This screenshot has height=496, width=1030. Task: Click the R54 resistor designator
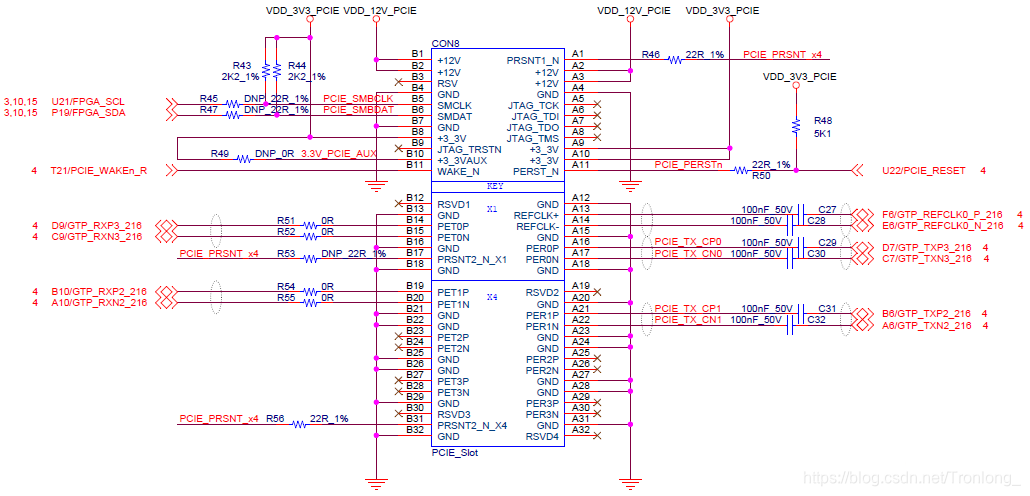[286, 286]
